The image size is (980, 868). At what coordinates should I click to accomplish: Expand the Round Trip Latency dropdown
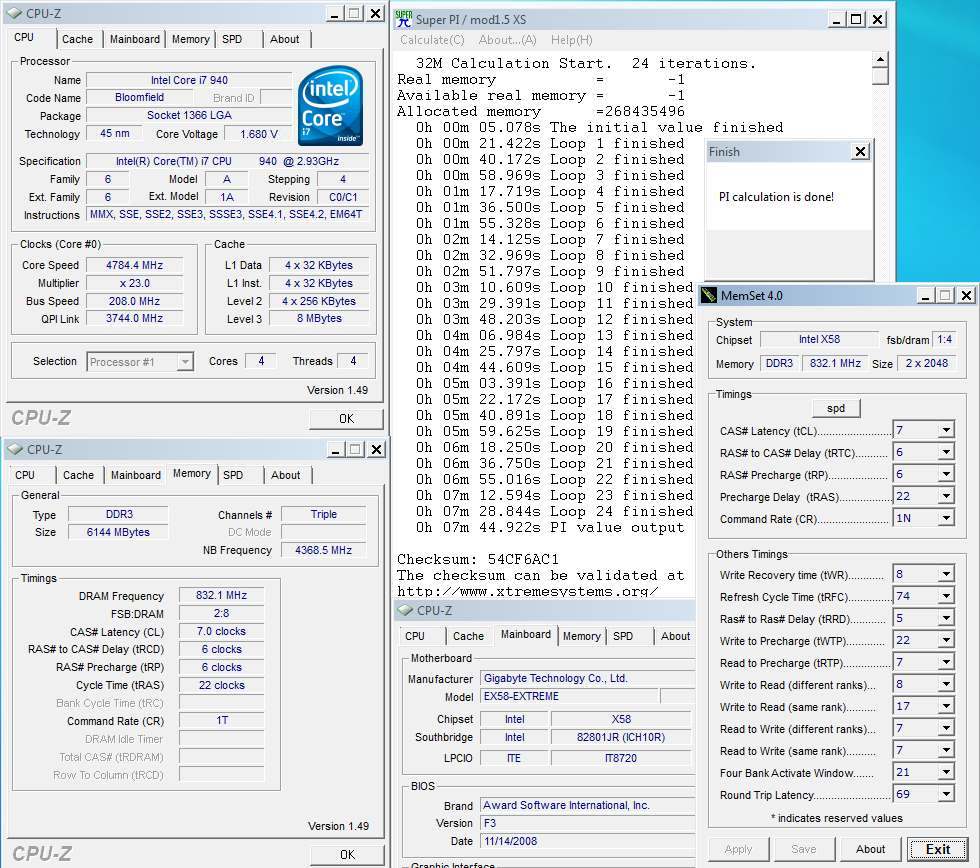pos(946,794)
